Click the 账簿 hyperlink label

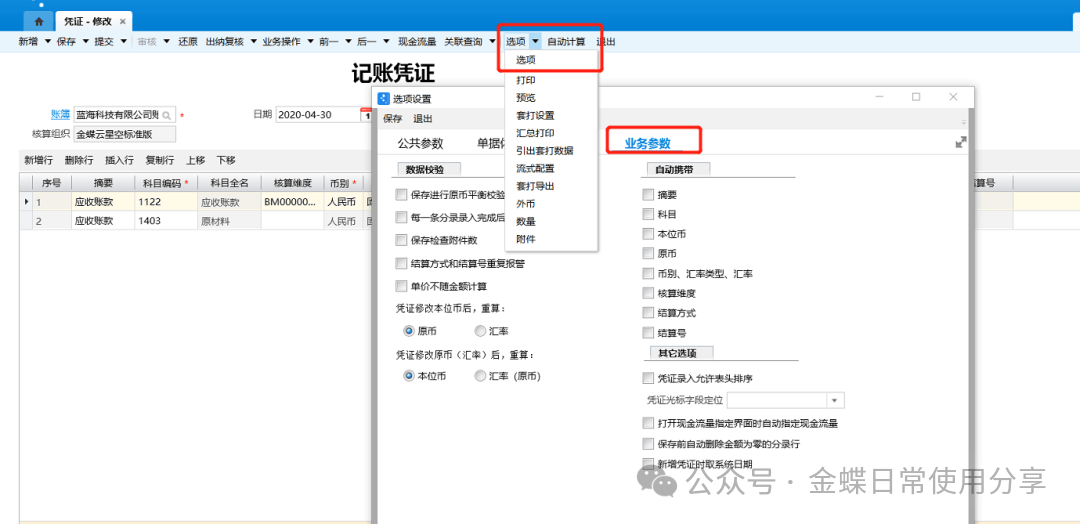coord(60,115)
